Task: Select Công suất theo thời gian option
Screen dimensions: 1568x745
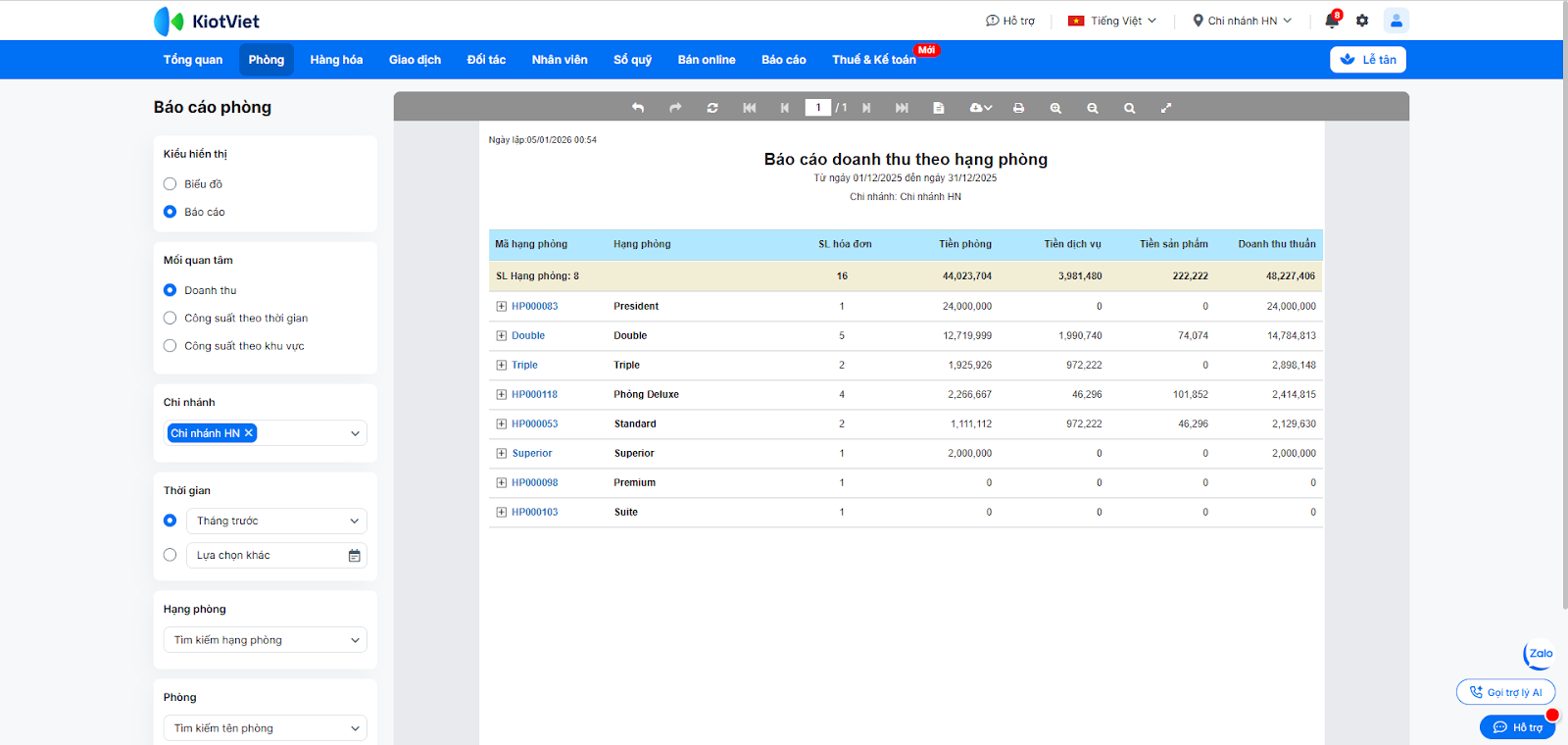Action: click(x=171, y=319)
